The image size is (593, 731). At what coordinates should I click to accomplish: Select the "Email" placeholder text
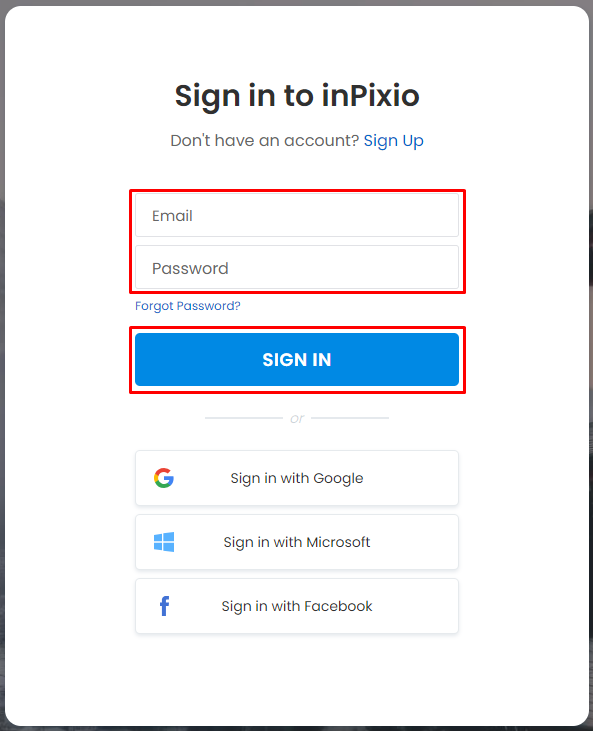172,216
